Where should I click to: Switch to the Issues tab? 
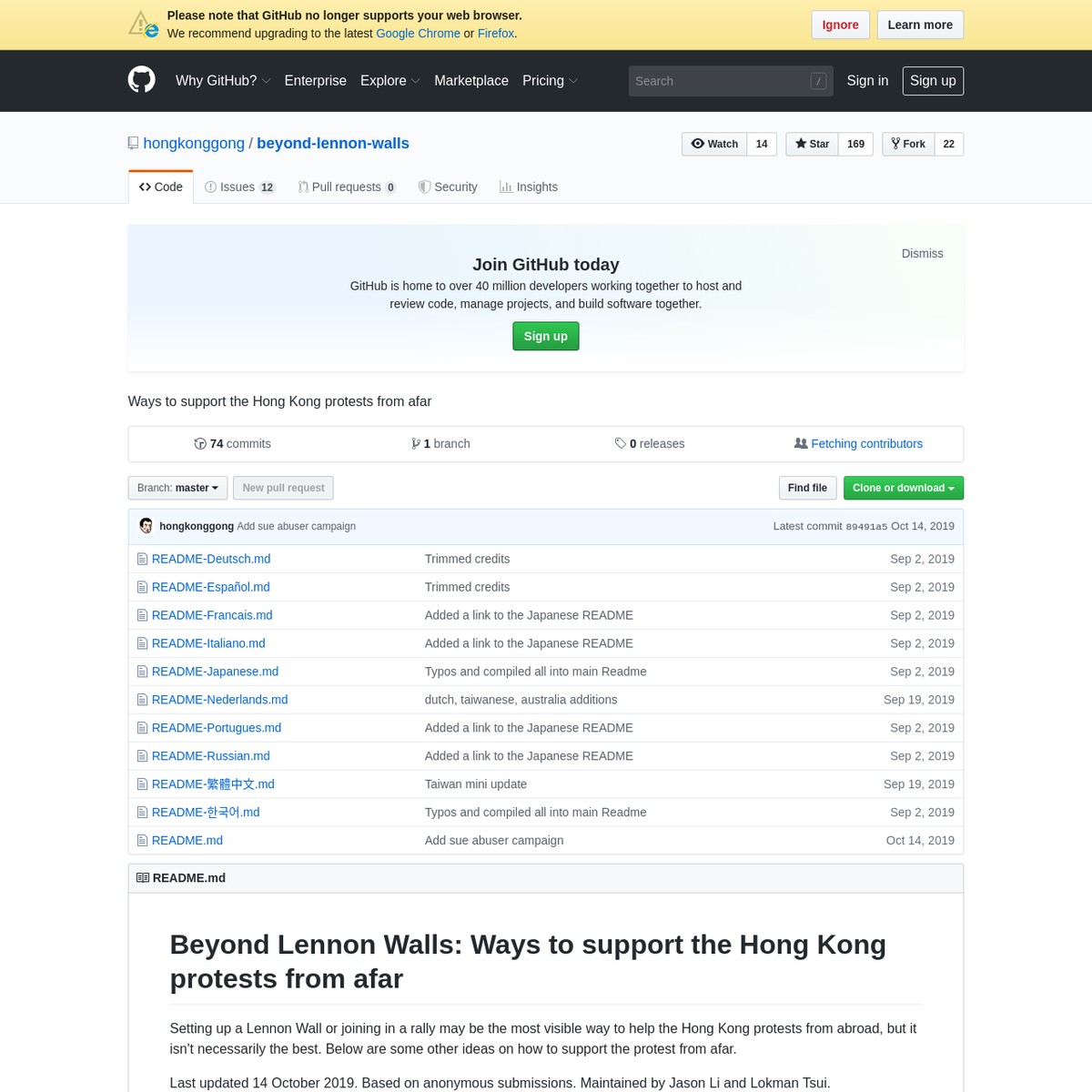tap(240, 187)
